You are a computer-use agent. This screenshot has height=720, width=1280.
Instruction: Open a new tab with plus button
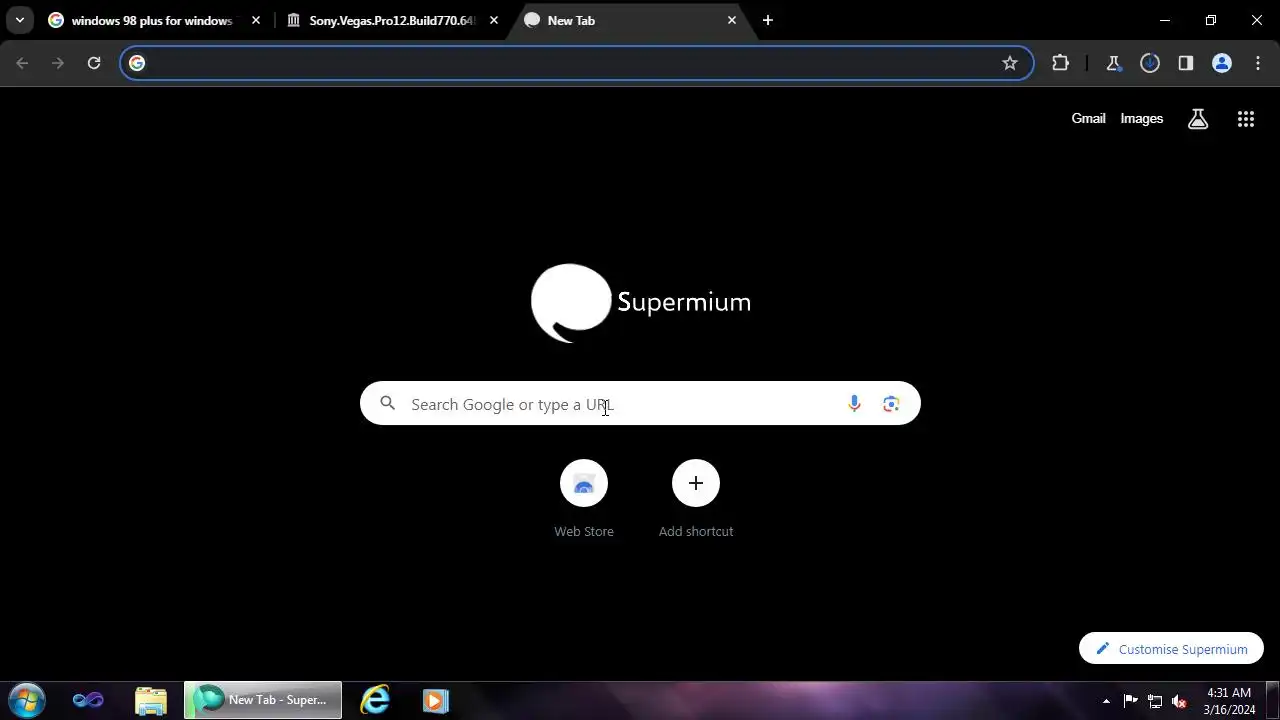(x=768, y=20)
